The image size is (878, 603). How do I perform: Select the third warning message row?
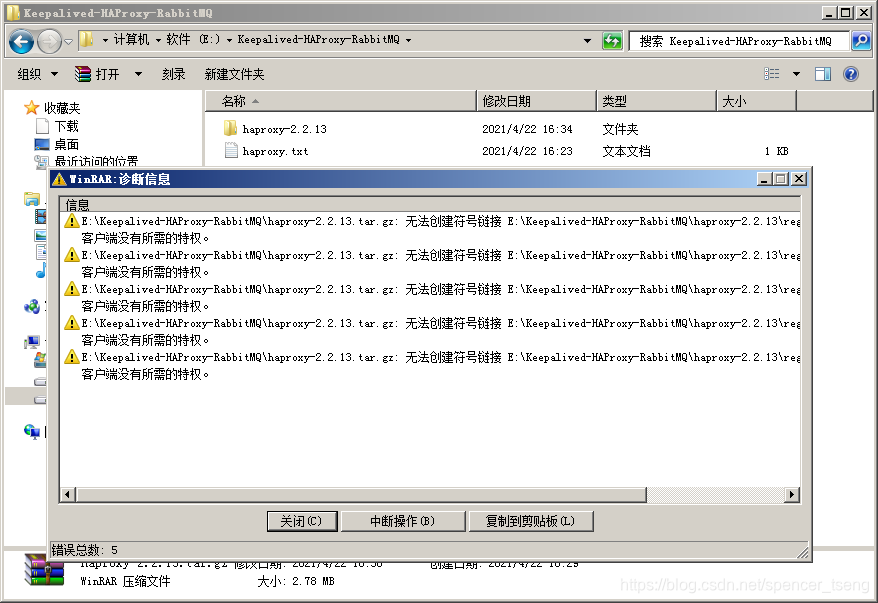[x=430, y=297]
